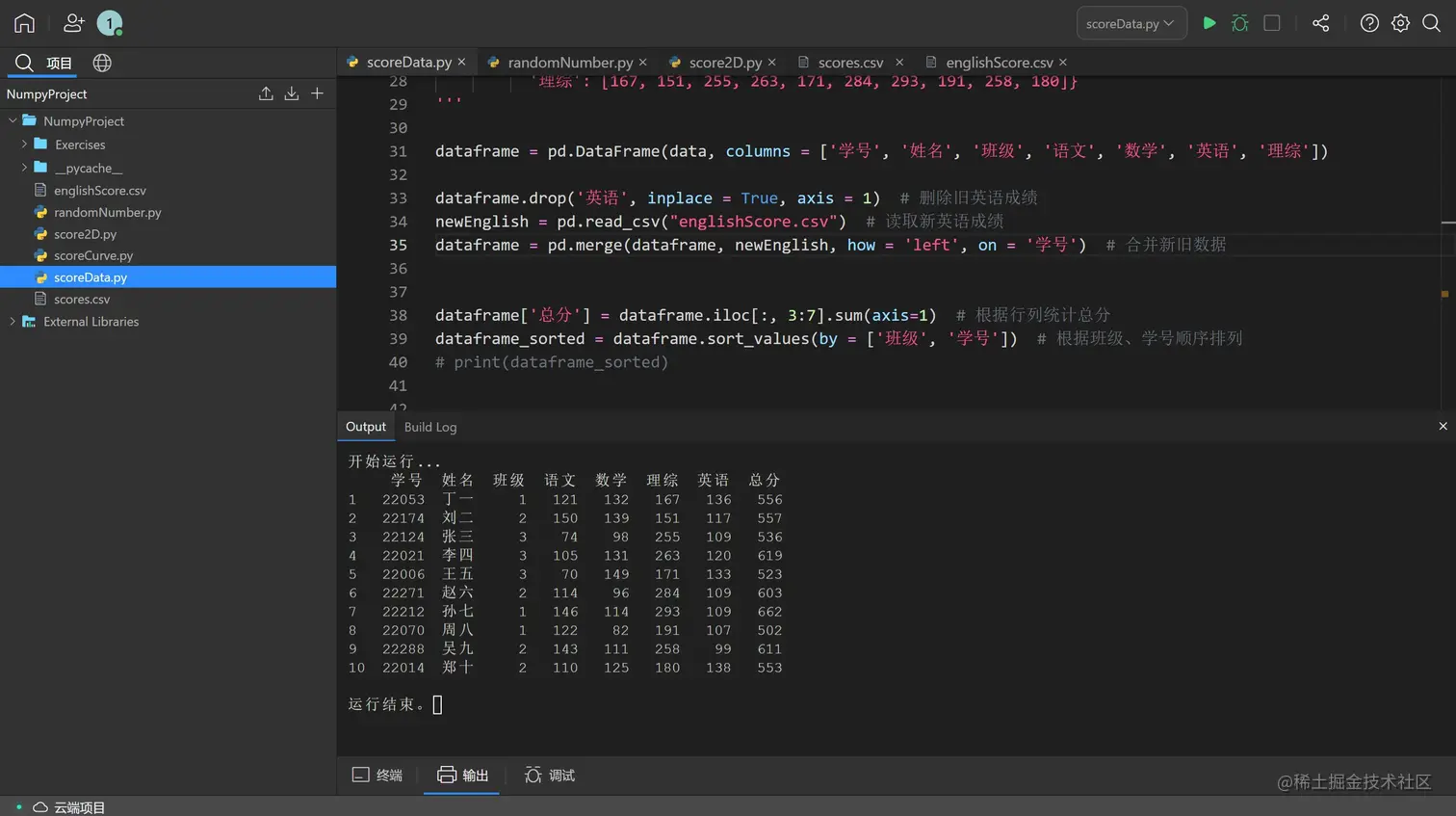Expand External Libraries node
The width and height of the screenshot is (1456, 816).
click(13, 321)
